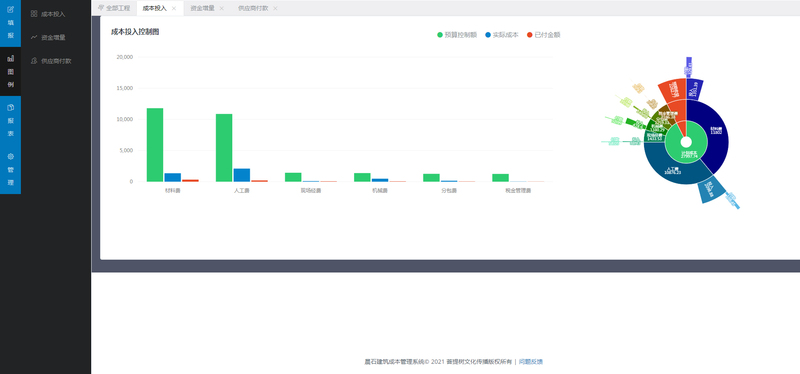Click the blue 人工费 actual cost bar
800x374 pixels.
pos(242,175)
